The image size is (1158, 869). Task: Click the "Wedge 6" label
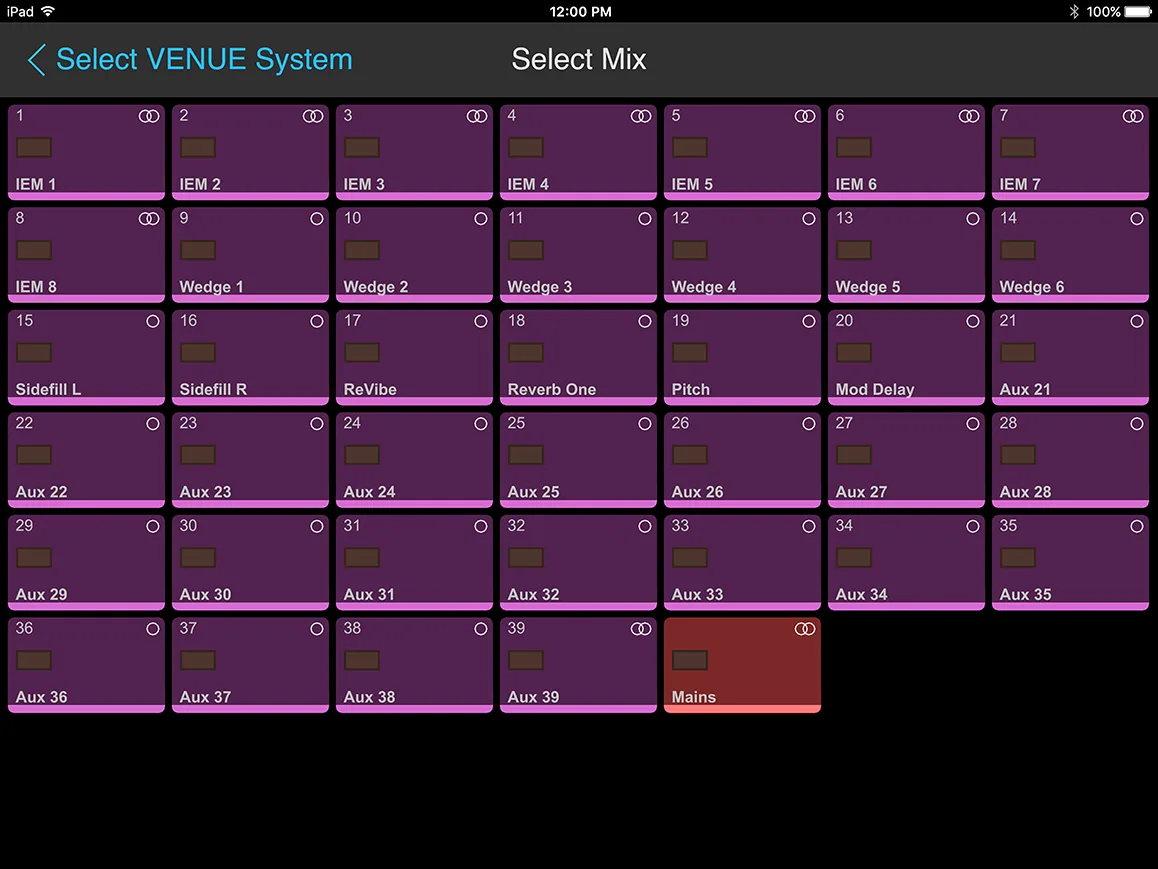(x=1032, y=286)
